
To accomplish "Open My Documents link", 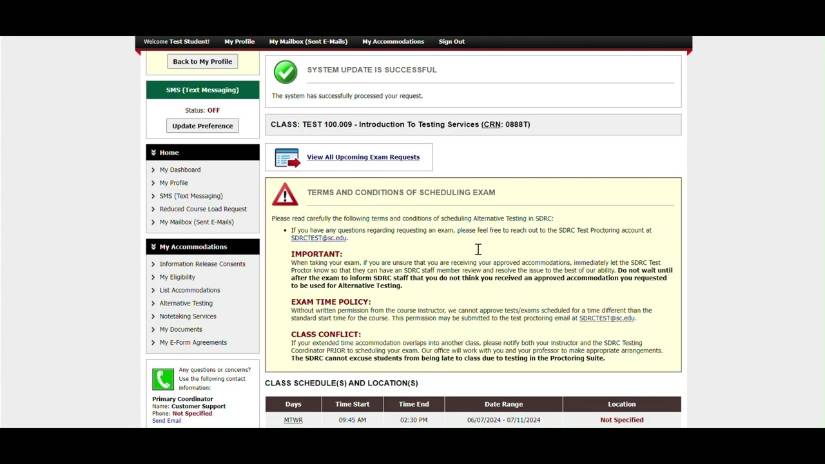I will pyautogui.click(x=181, y=330).
